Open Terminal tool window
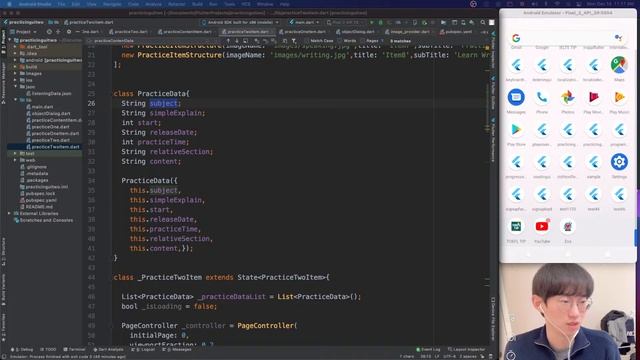This screenshot has width=640, height=360. (74, 350)
